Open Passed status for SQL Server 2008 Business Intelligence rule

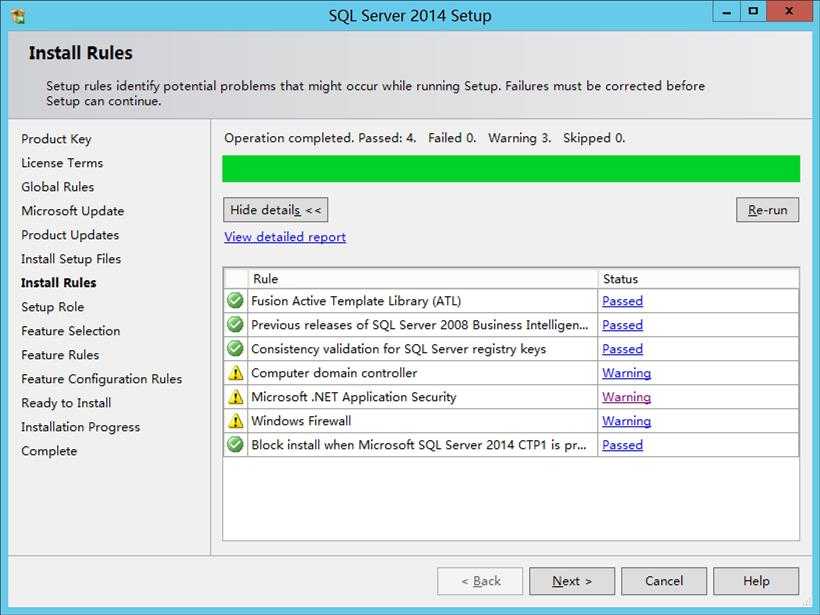click(x=622, y=325)
